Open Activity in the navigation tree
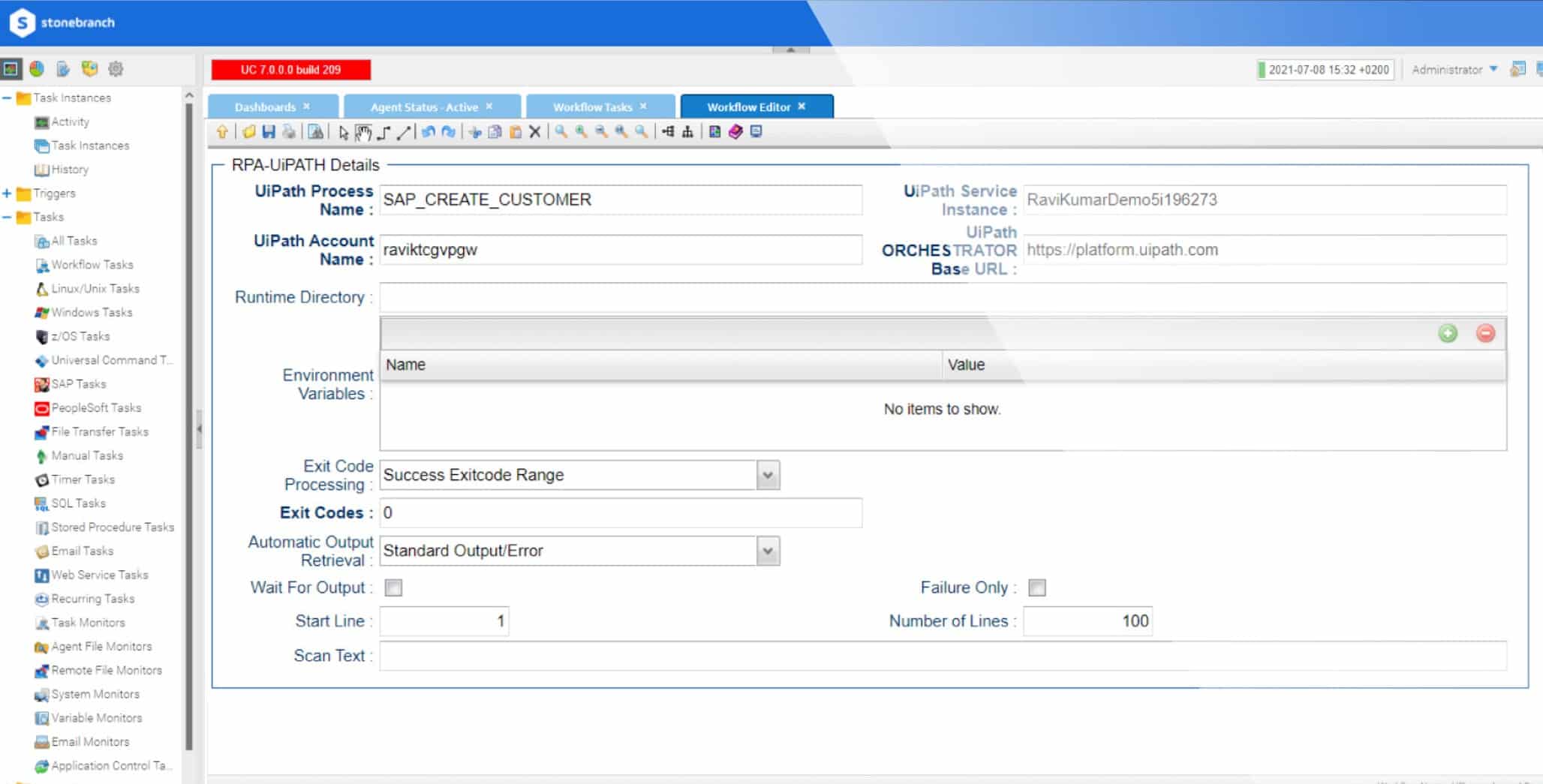1543x784 pixels. [x=70, y=122]
